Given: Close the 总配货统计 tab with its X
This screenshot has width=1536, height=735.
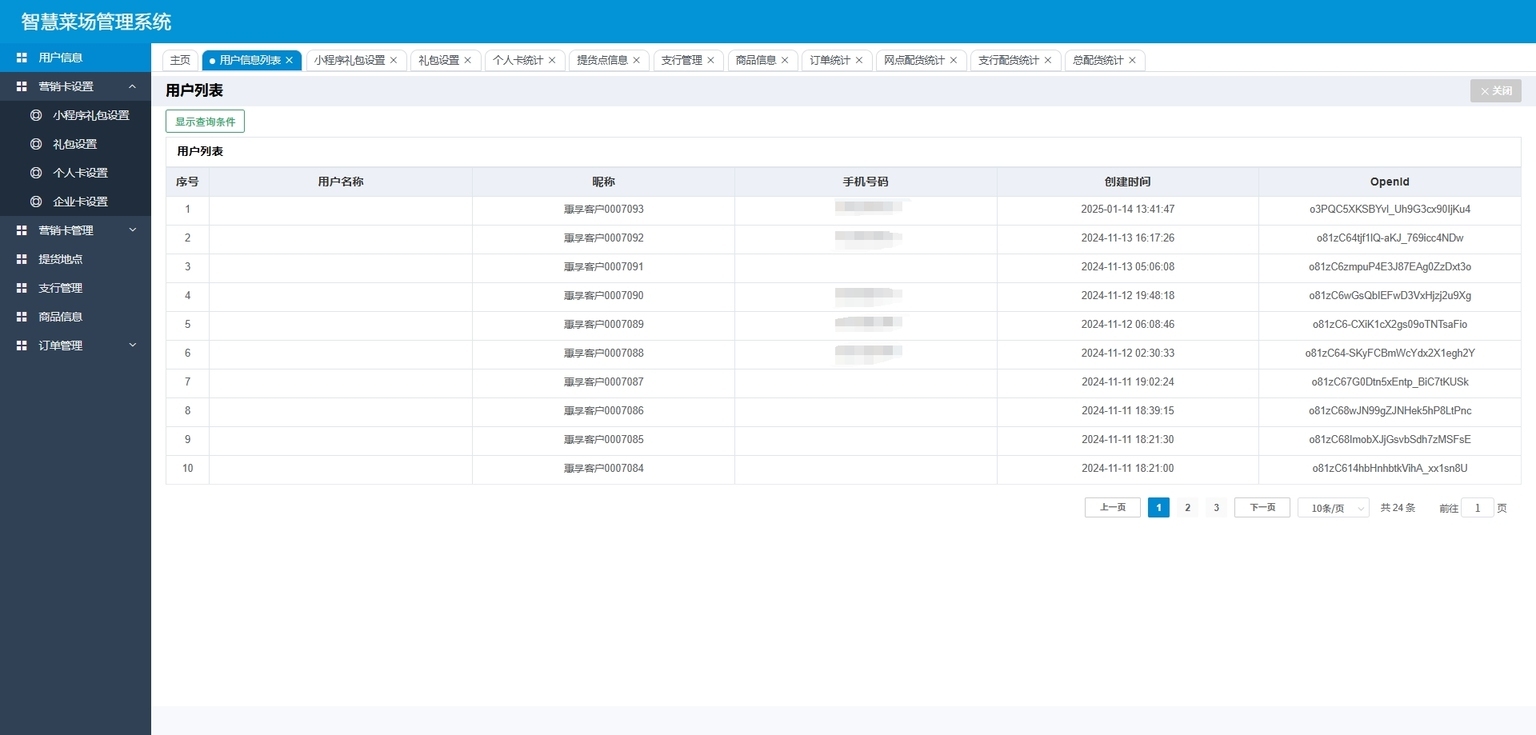Looking at the screenshot, I should [1132, 61].
